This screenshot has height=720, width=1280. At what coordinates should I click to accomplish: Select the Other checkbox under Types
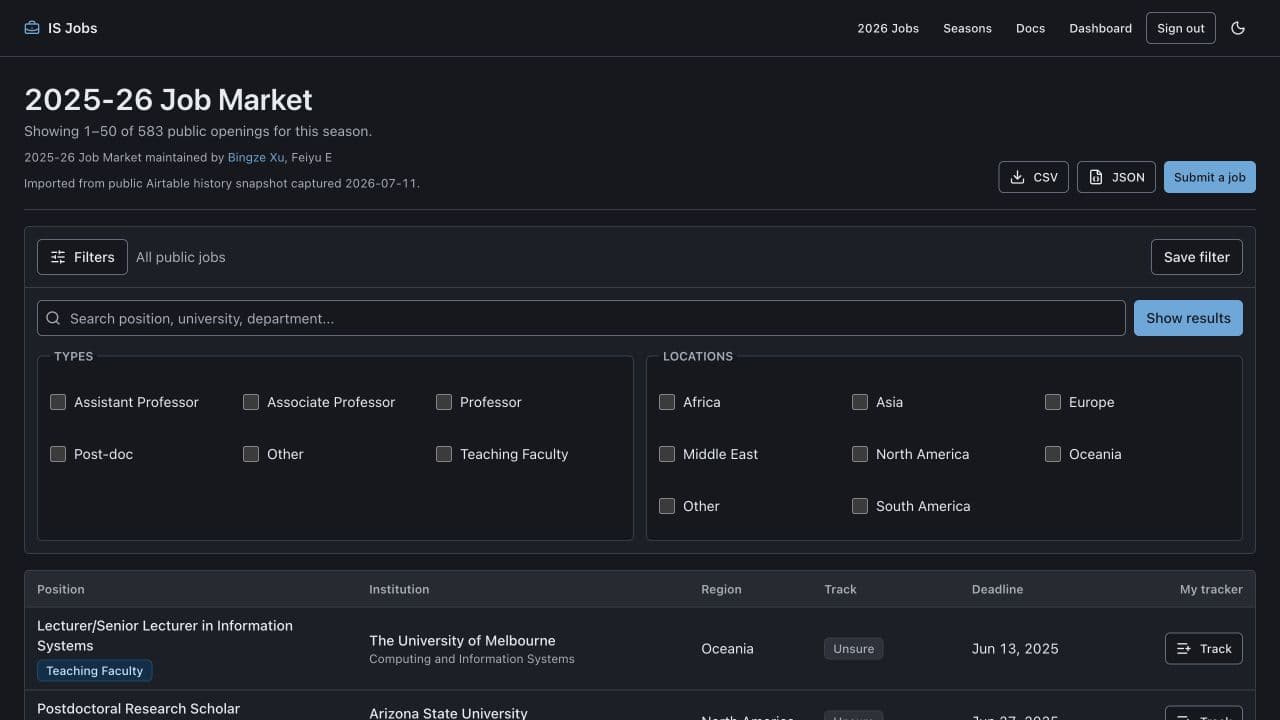click(x=251, y=454)
